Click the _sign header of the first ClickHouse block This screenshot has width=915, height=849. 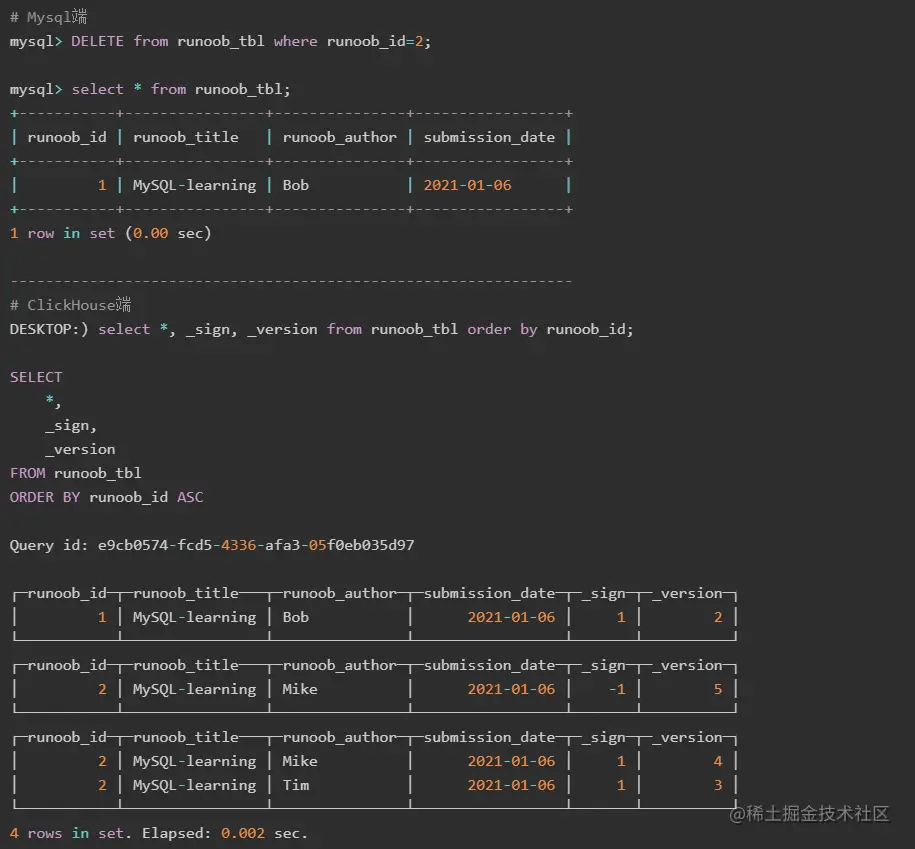point(604,593)
